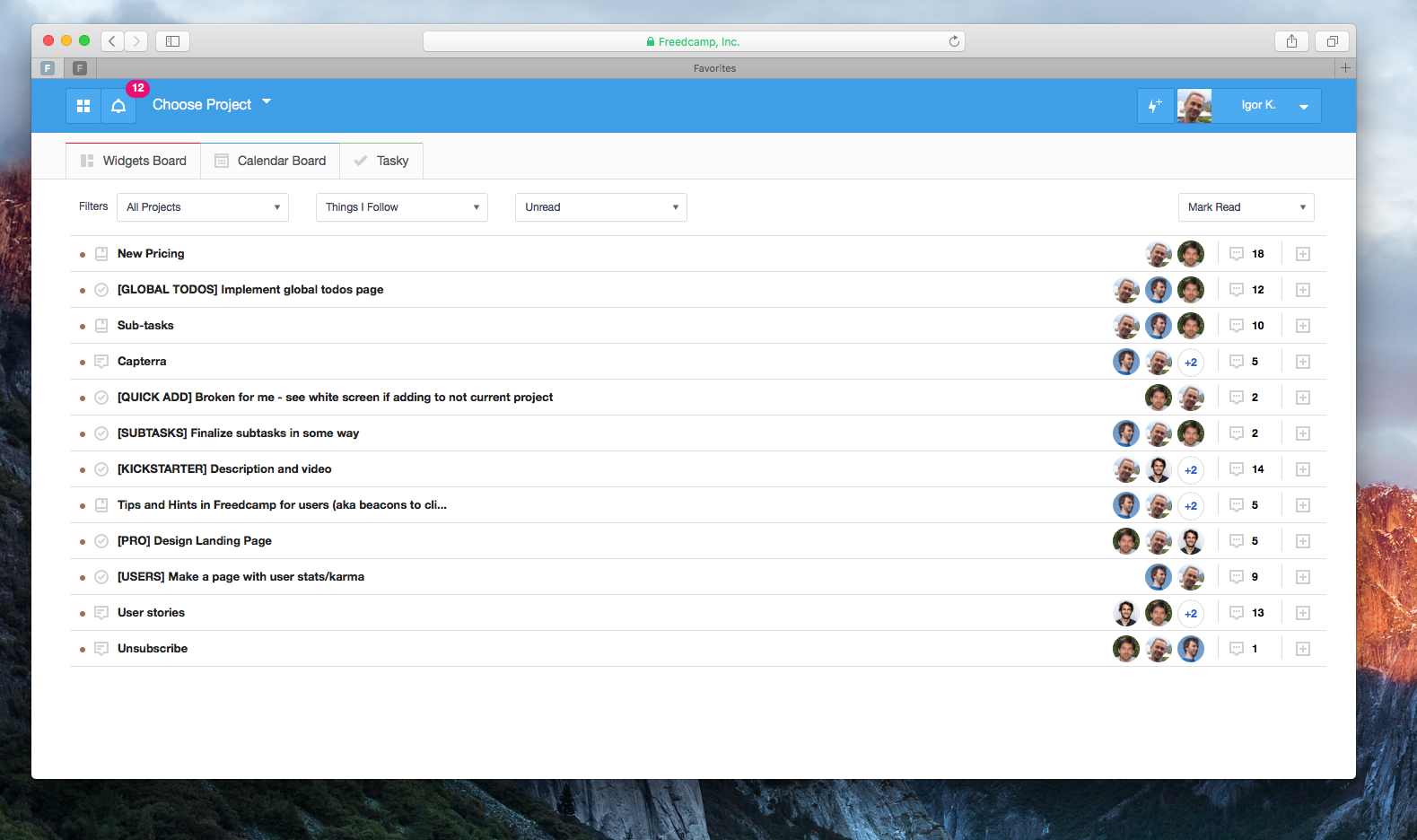Viewport: 1417px width, 840px height.
Task: Open the All Projects filter dropdown
Action: (x=203, y=207)
